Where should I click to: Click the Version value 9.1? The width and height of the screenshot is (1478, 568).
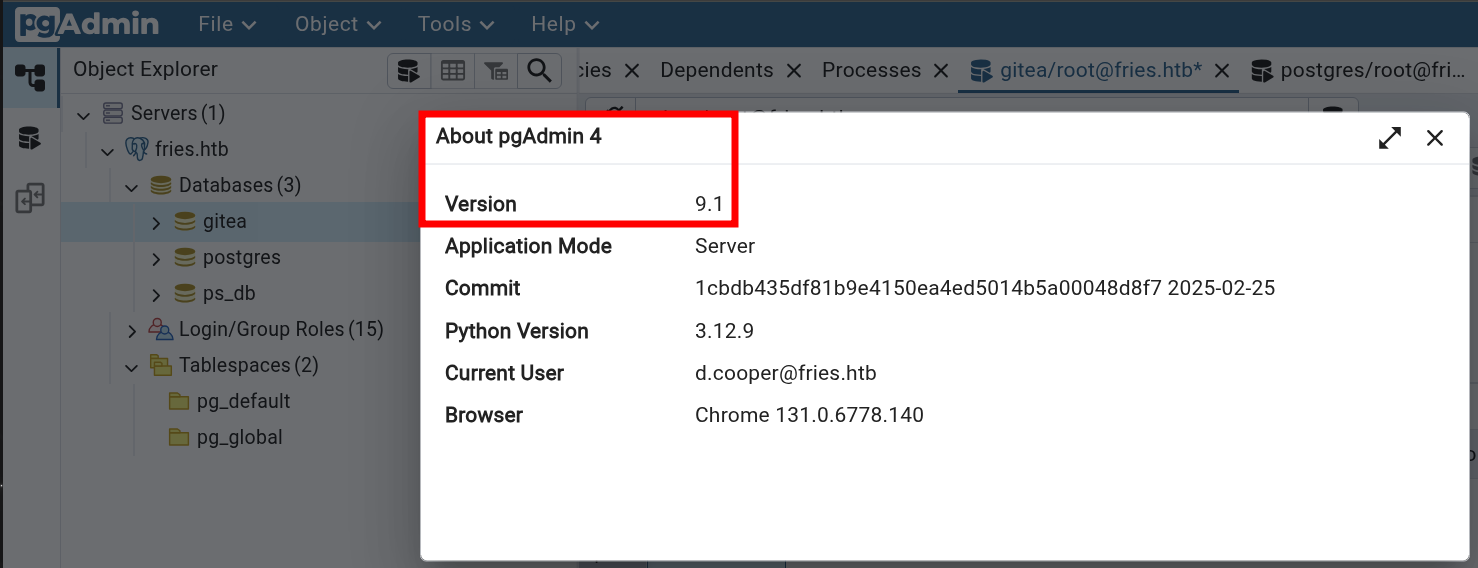(x=709, y=204)
